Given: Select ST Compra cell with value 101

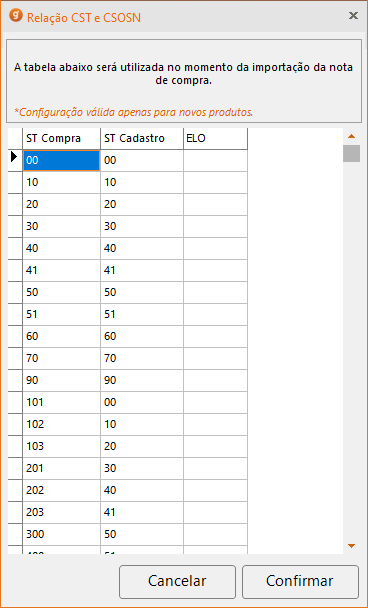Looking at the screenshot, I should 62,402.
